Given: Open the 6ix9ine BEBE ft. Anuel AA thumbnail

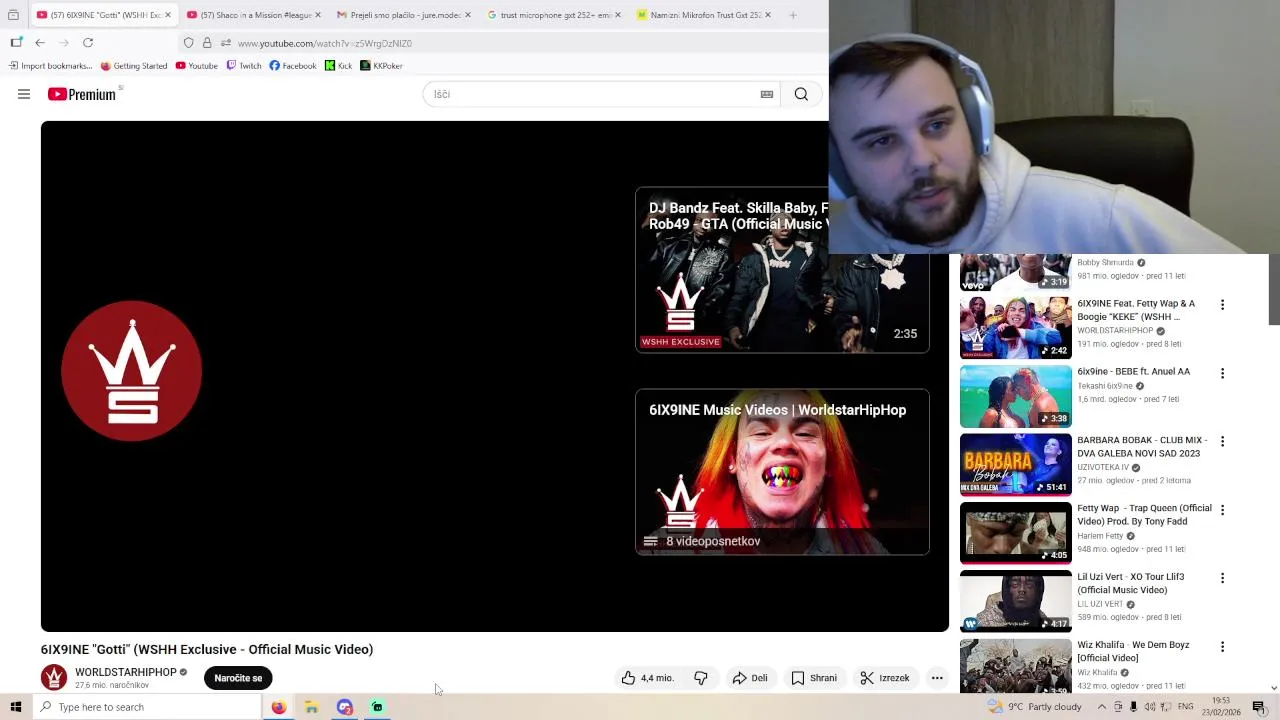Looking at the screenshot, I should point(1016,396).
